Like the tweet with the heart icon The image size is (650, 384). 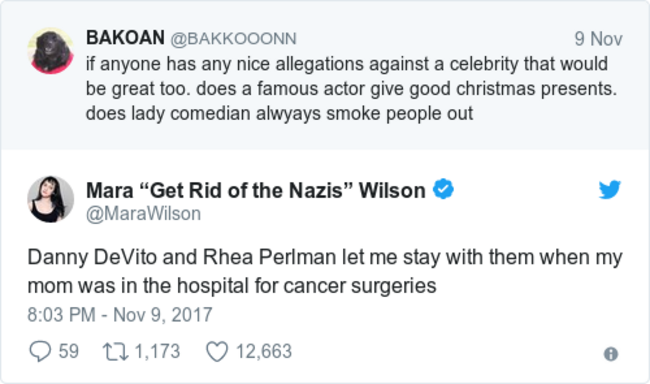coord(217,352)
